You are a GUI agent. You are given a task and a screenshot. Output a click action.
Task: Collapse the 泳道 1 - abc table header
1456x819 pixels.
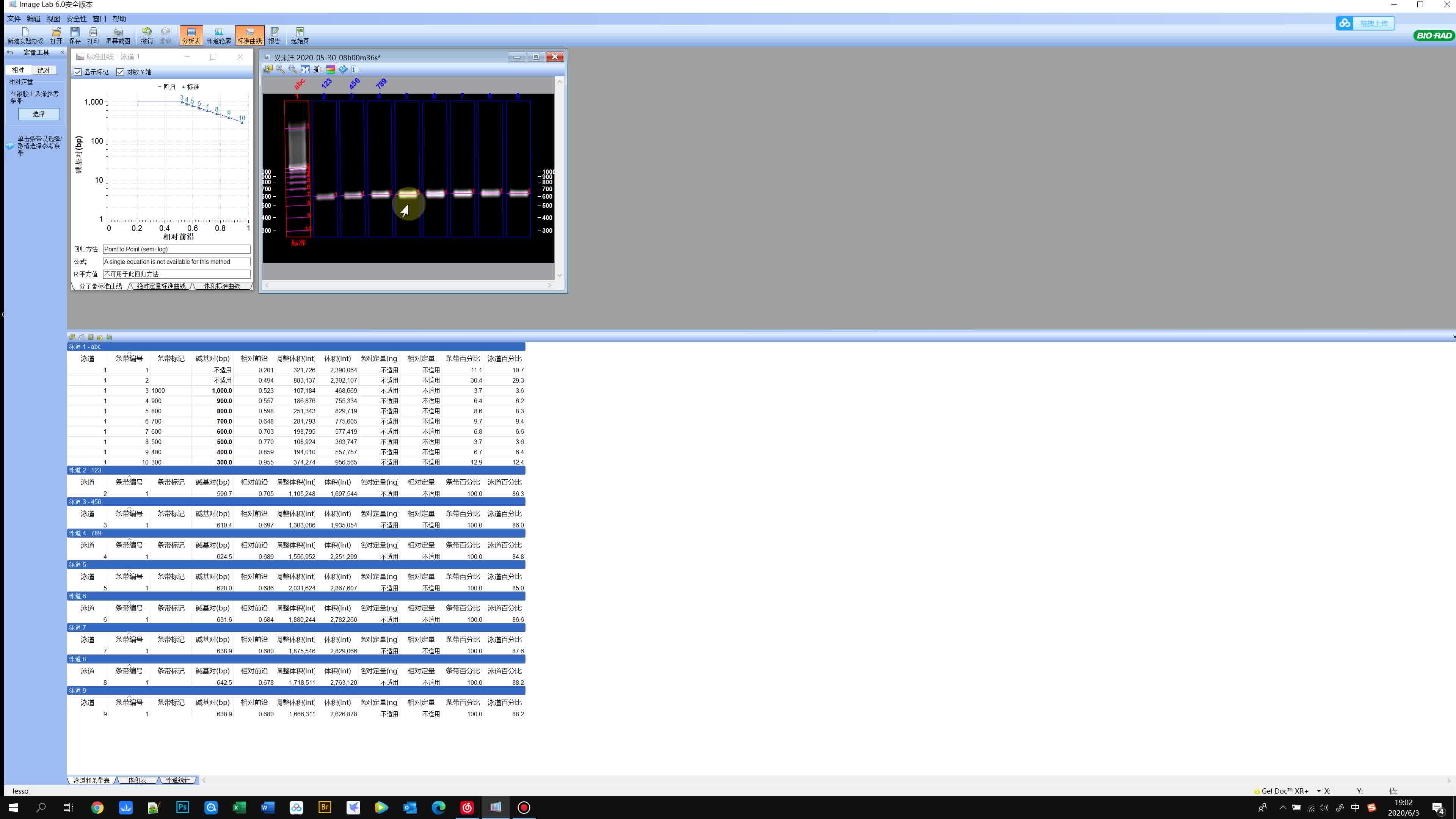(85, 347)
